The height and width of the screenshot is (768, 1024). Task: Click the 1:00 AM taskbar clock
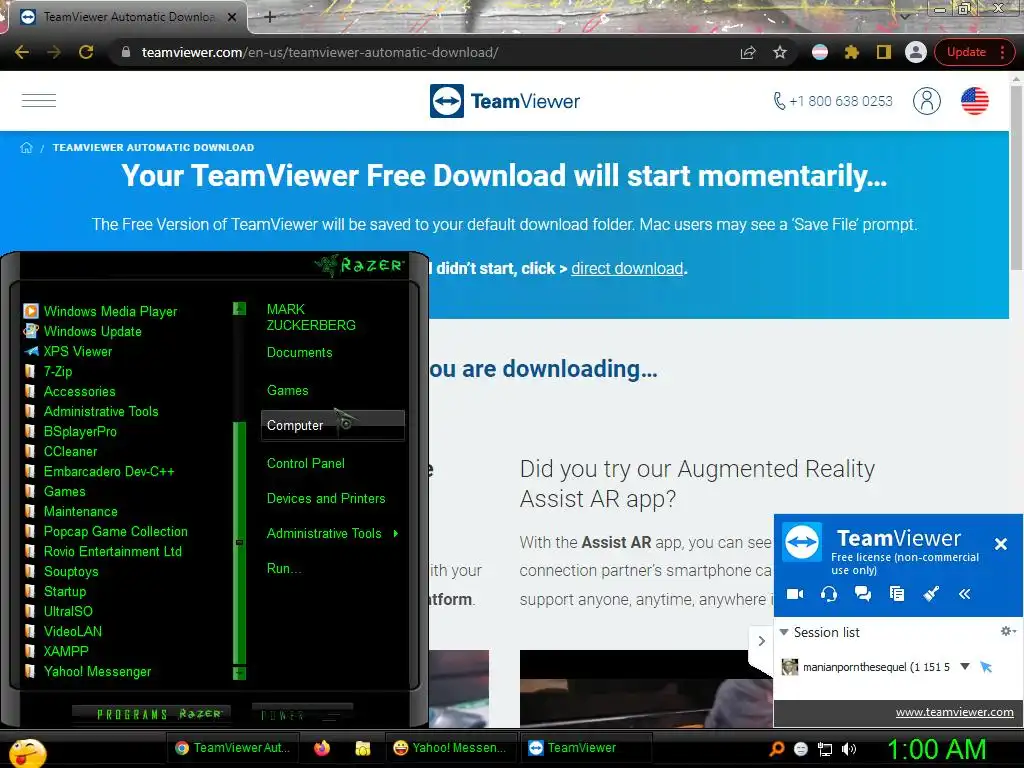point(936,750)
